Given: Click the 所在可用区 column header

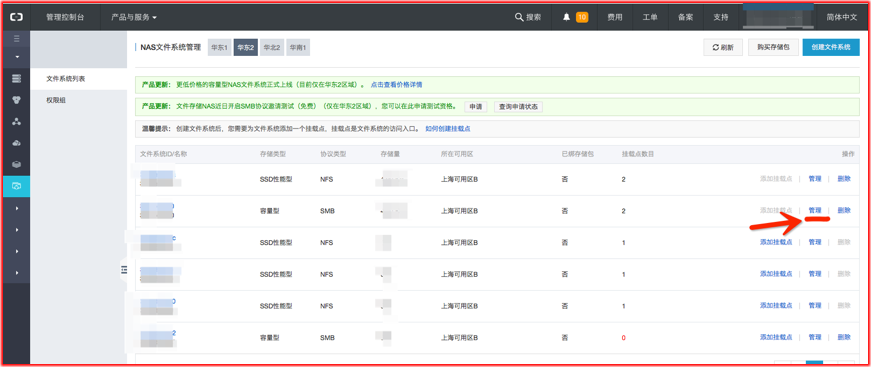Looking at the screenshot, I should (x=457, y=153).
